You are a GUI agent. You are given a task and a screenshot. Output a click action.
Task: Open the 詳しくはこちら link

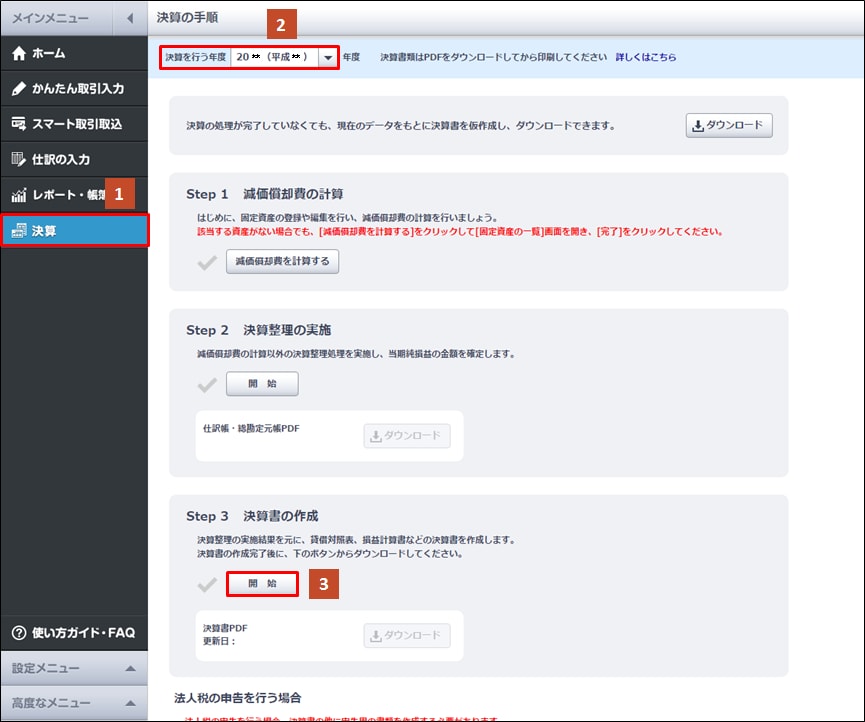click(646, 58)
